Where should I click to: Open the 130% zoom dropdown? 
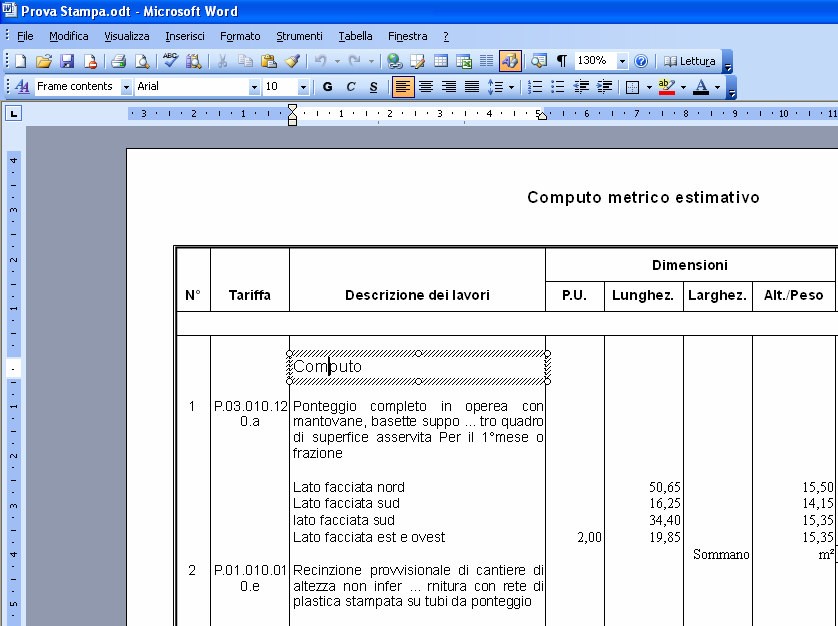coord(622,61)
